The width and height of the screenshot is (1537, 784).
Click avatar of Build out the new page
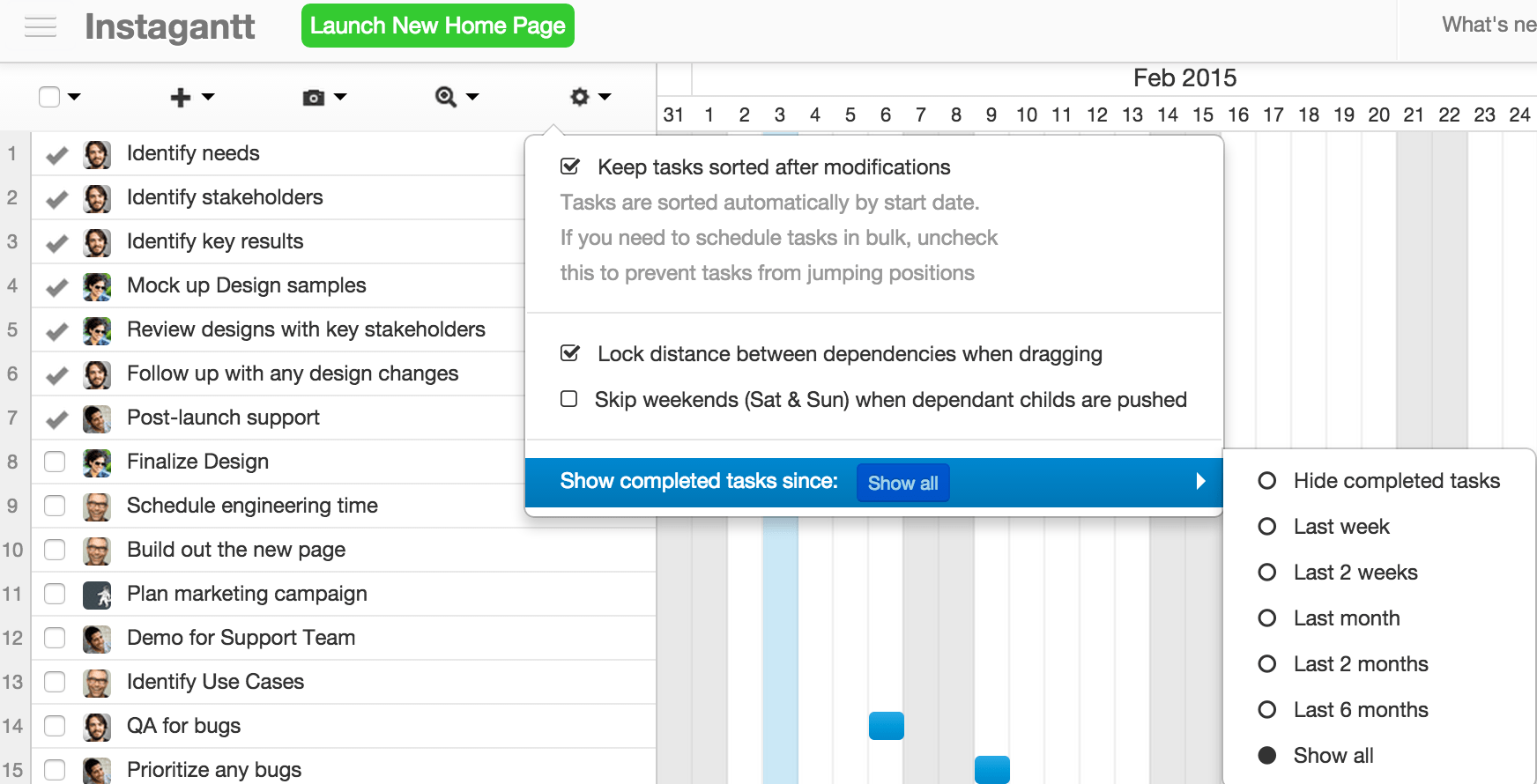97,551
